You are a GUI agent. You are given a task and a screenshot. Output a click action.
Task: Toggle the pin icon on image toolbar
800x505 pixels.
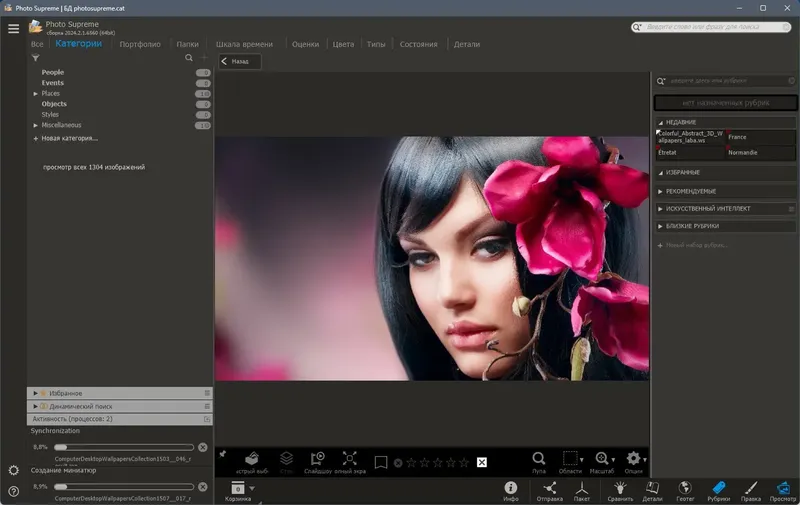point(222,453)
